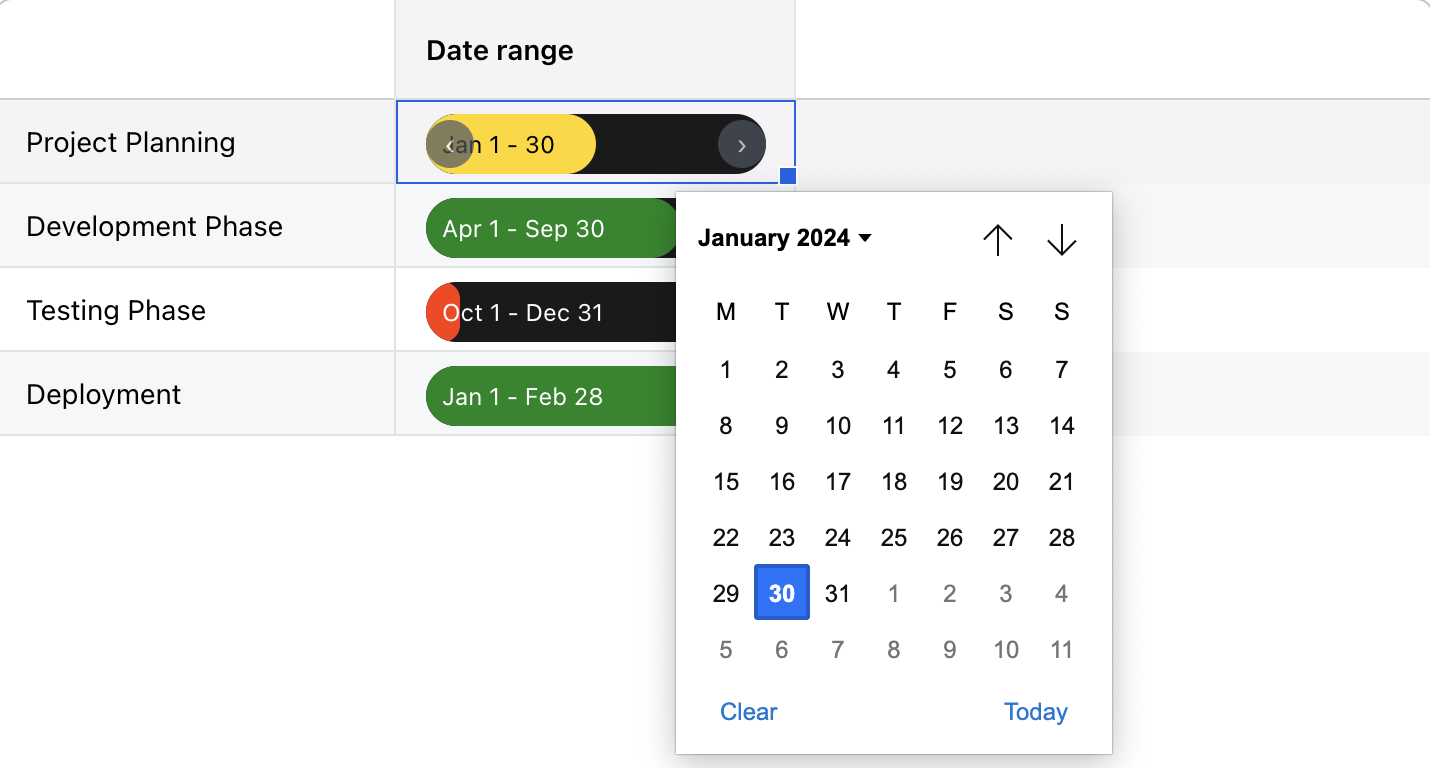The height and width of the screenshot is (768, 1430).
Task: Select the Project Planning row label
Action: tap(131, 143)
